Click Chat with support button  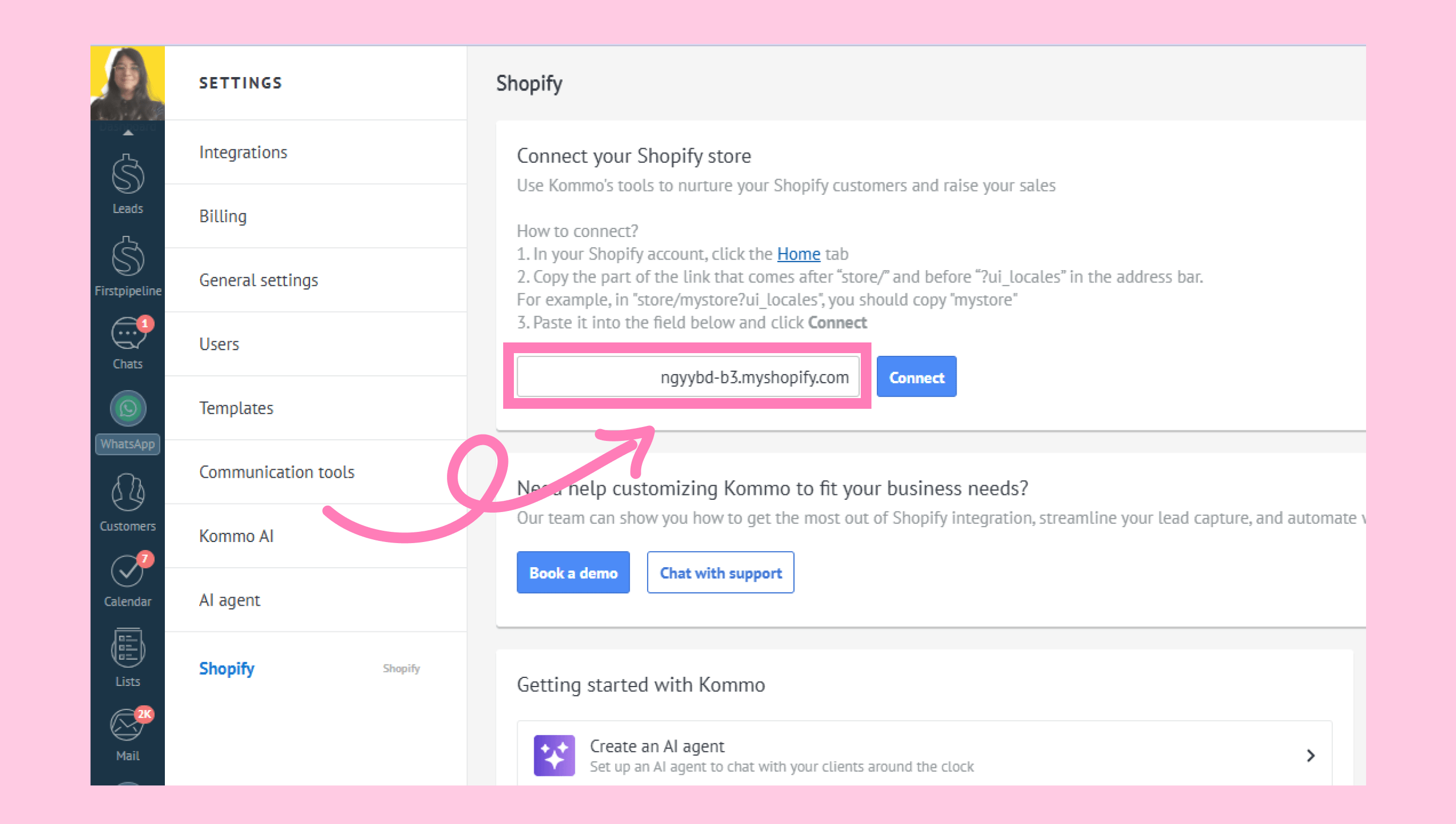720,573
